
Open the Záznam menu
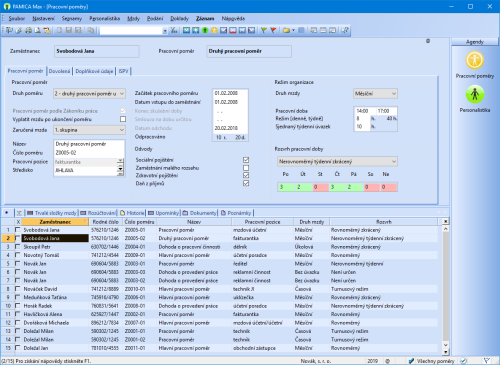pyautogui.click(x=205, y=18)
